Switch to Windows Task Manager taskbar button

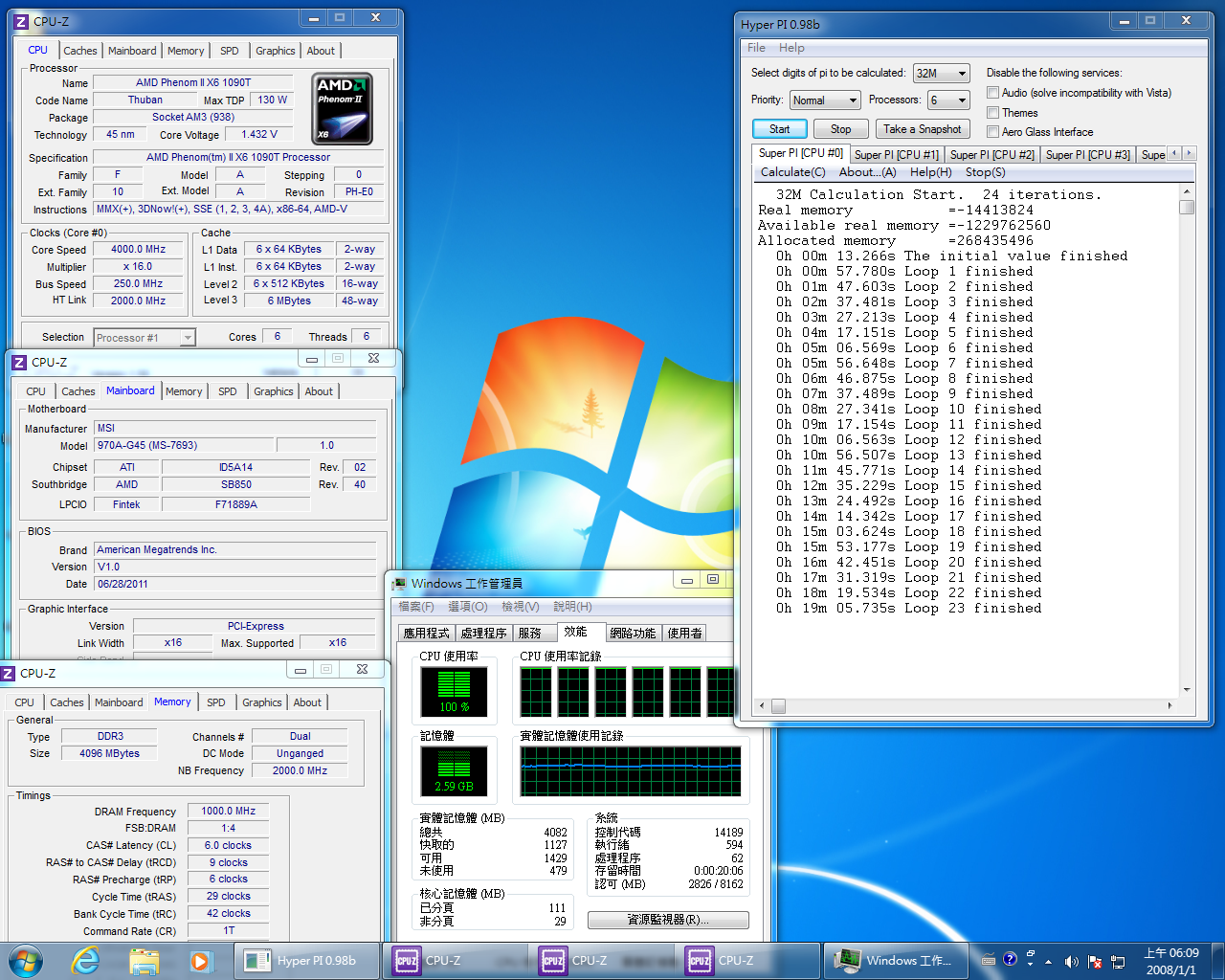895,961
